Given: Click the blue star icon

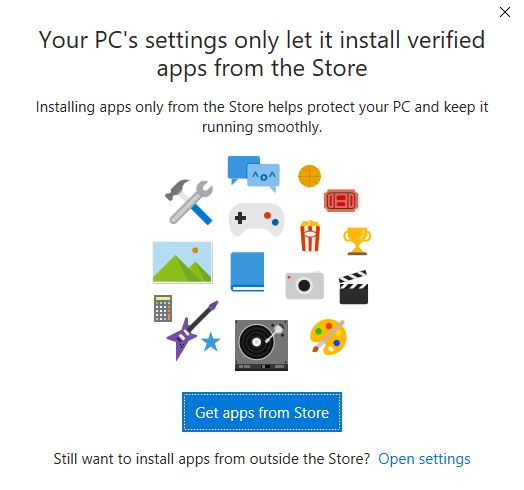Looking at the screenshot, I should (x=211, y=342).
